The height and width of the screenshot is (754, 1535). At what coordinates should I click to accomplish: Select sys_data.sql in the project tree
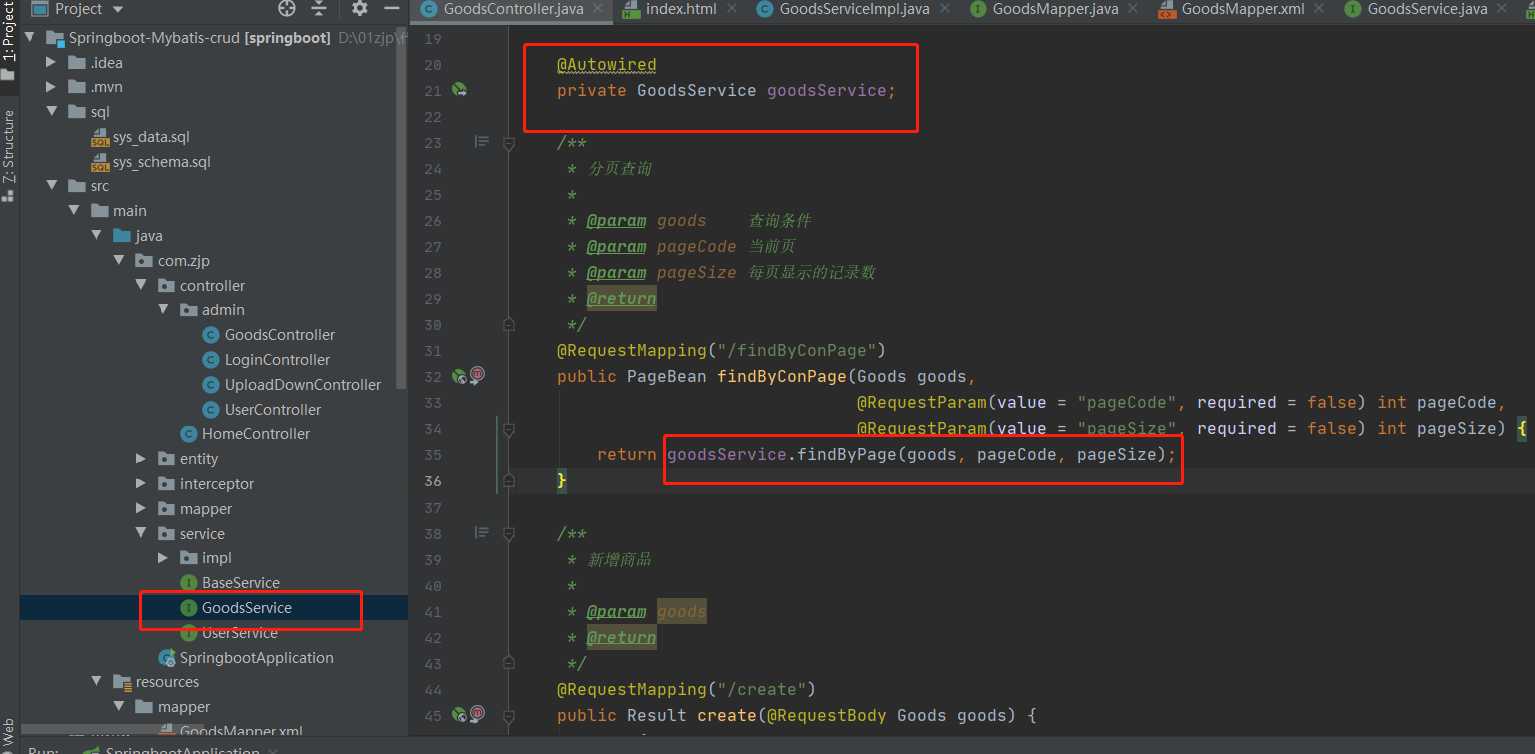coord(151,137)
